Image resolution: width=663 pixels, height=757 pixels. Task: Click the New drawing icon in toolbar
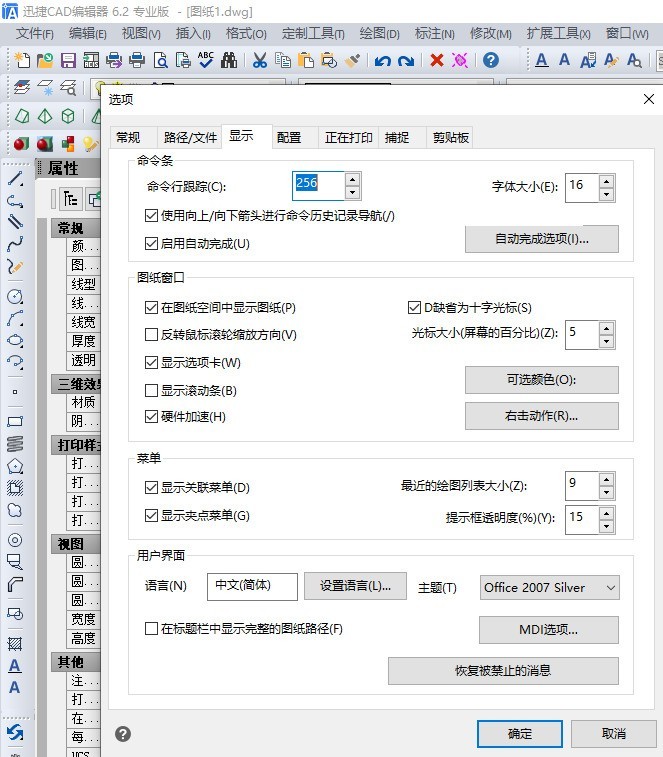(22, 60)
